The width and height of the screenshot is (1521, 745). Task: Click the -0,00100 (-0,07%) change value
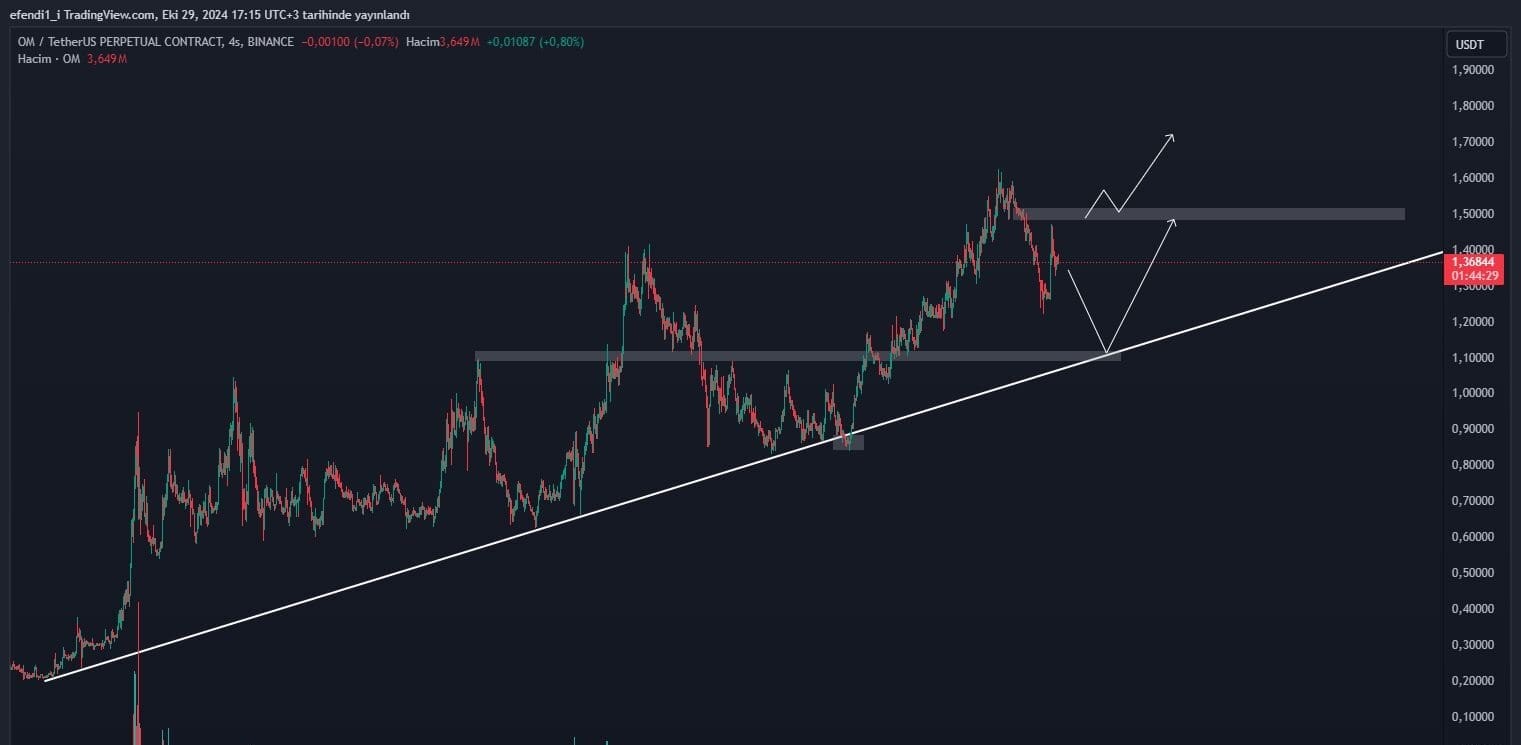click(x=350, y=42)
